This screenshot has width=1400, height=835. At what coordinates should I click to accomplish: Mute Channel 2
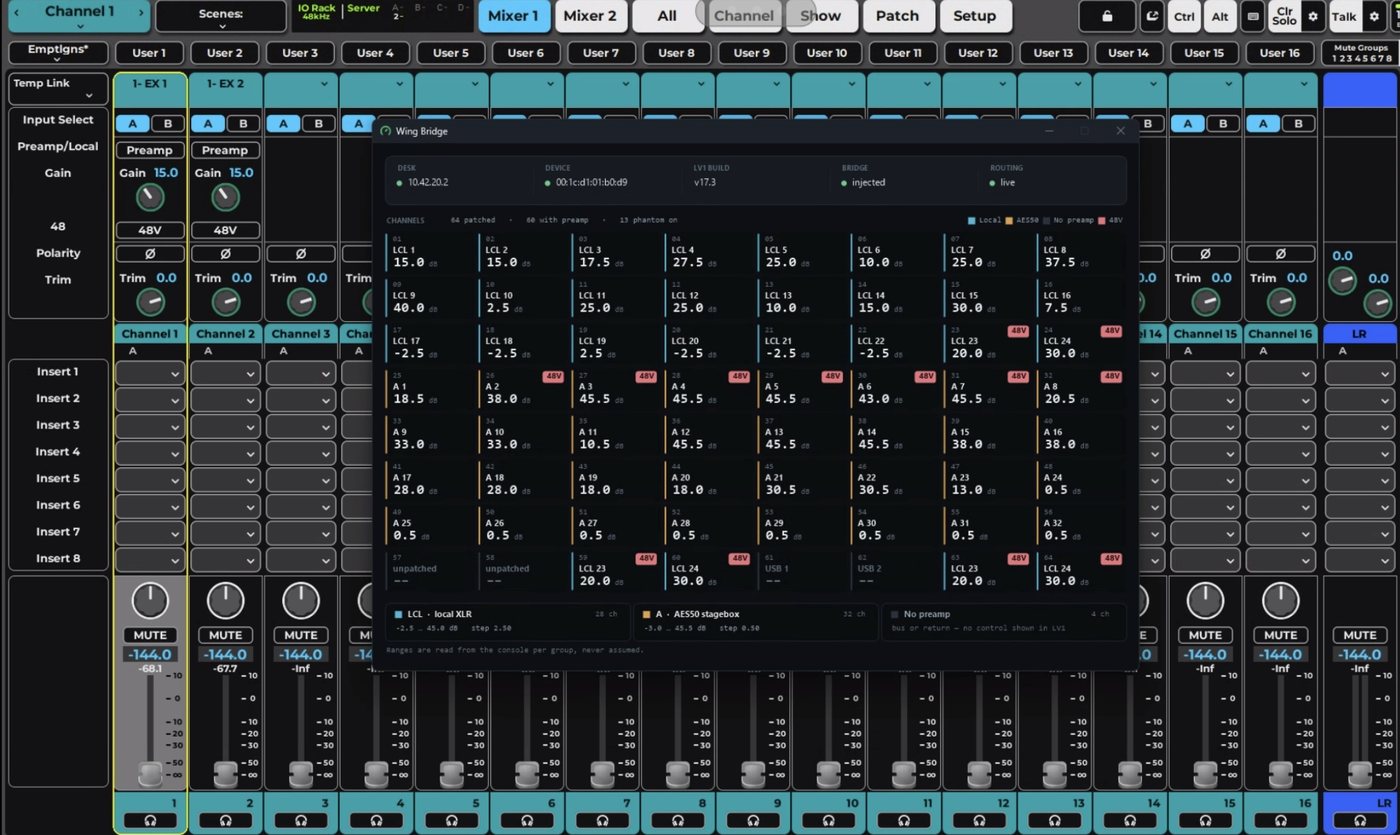(x=225, y=635)
